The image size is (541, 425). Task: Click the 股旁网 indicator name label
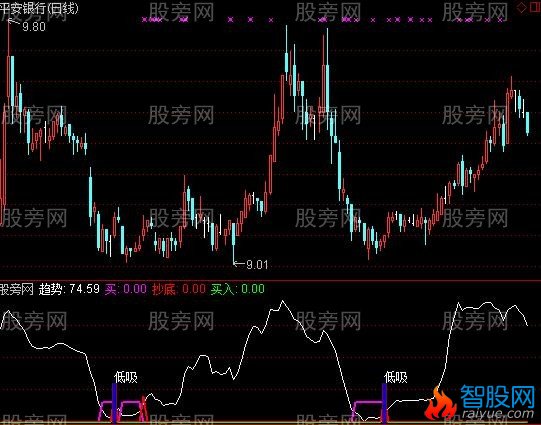(17, 289)
